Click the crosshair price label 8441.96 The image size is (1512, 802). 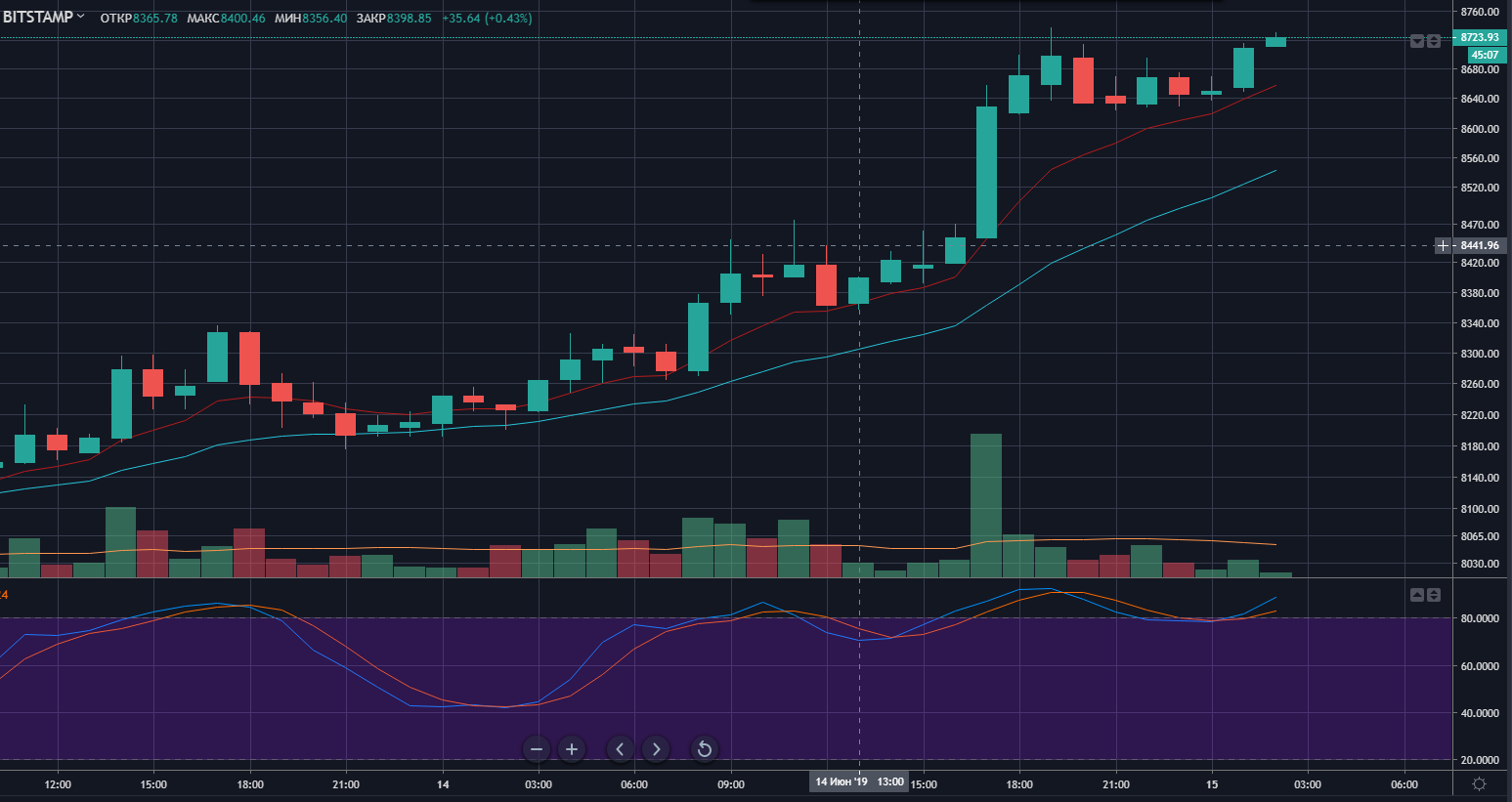(1479, 245)
